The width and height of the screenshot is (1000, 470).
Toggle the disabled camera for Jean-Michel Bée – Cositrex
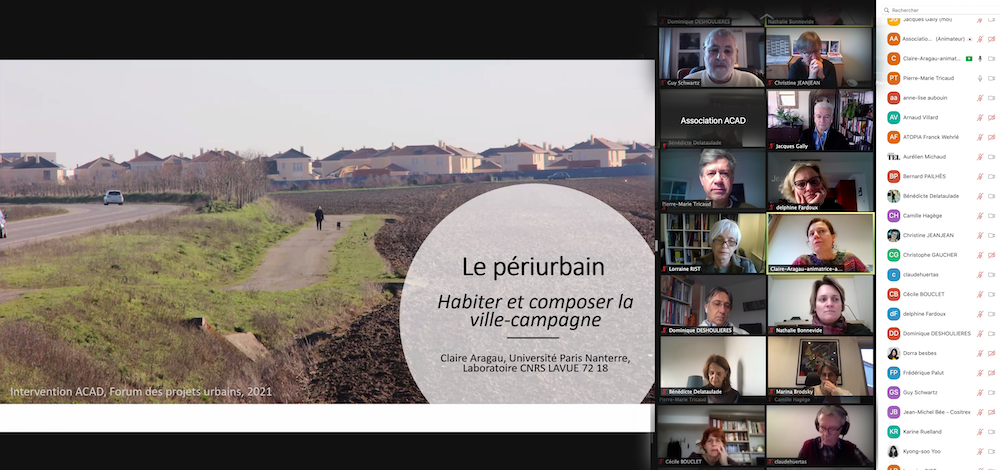pos(992,412)
